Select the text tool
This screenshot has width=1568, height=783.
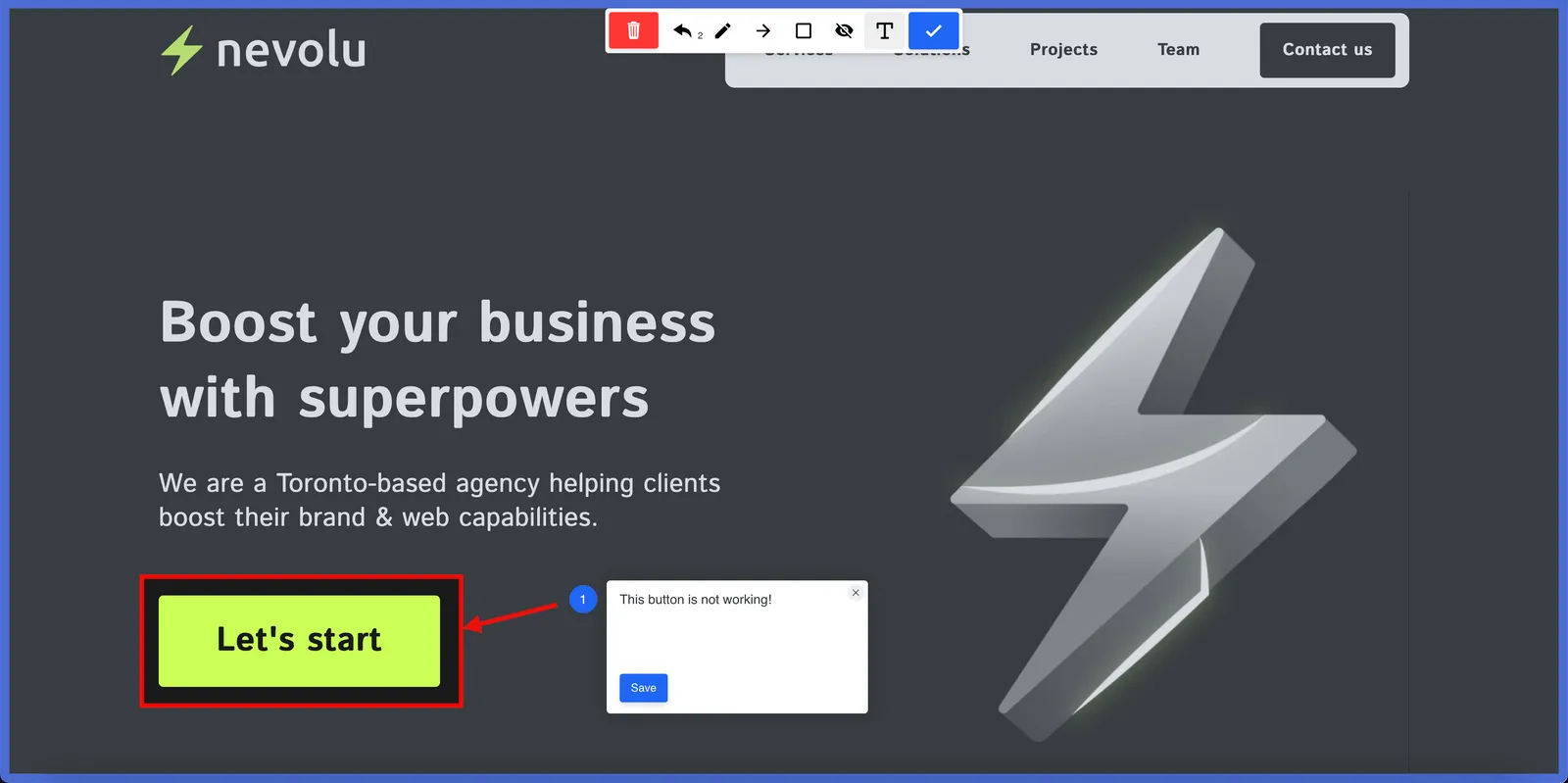pyautogui.click(x=884, y=31)
